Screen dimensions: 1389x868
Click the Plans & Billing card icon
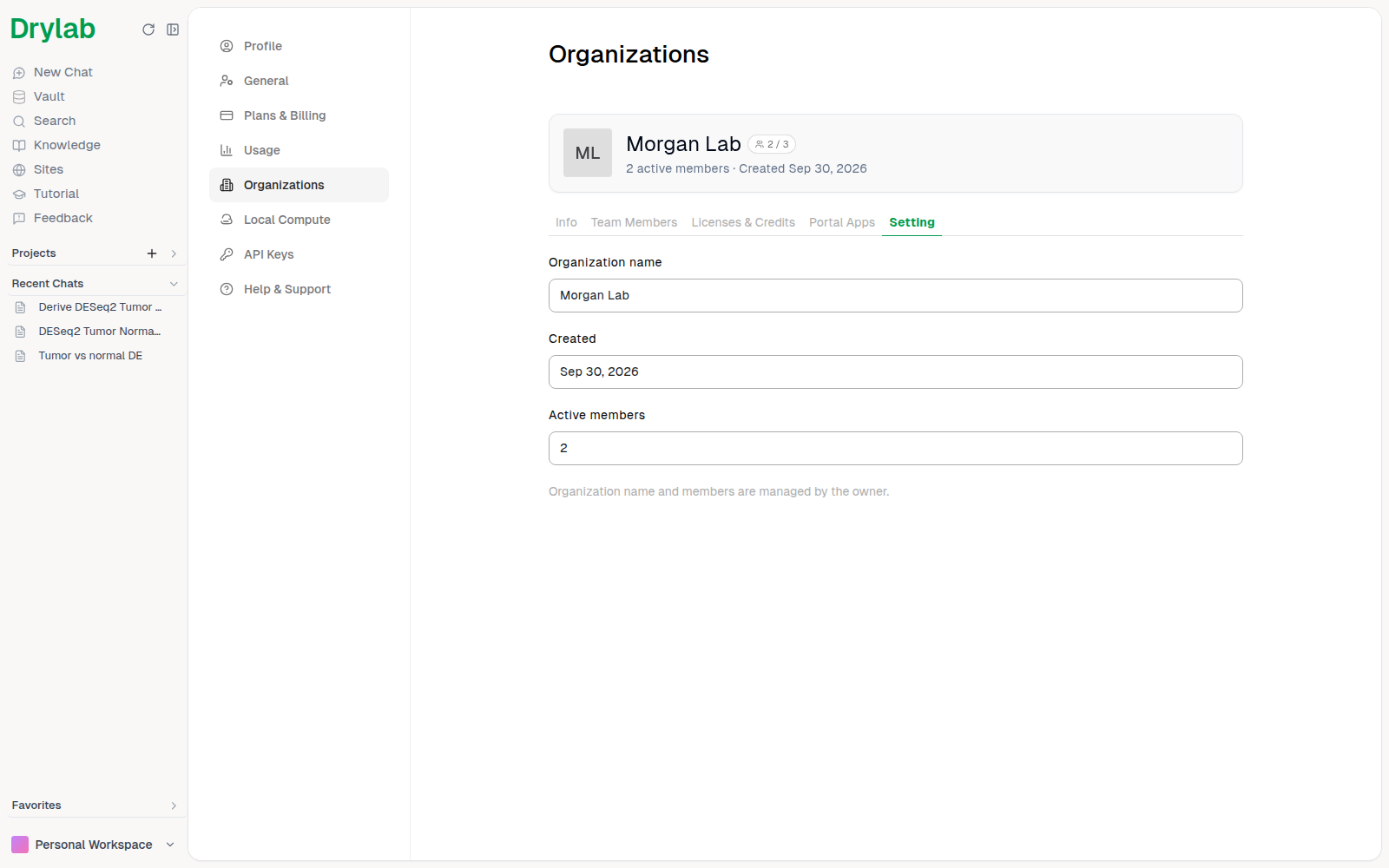(227, 115)
